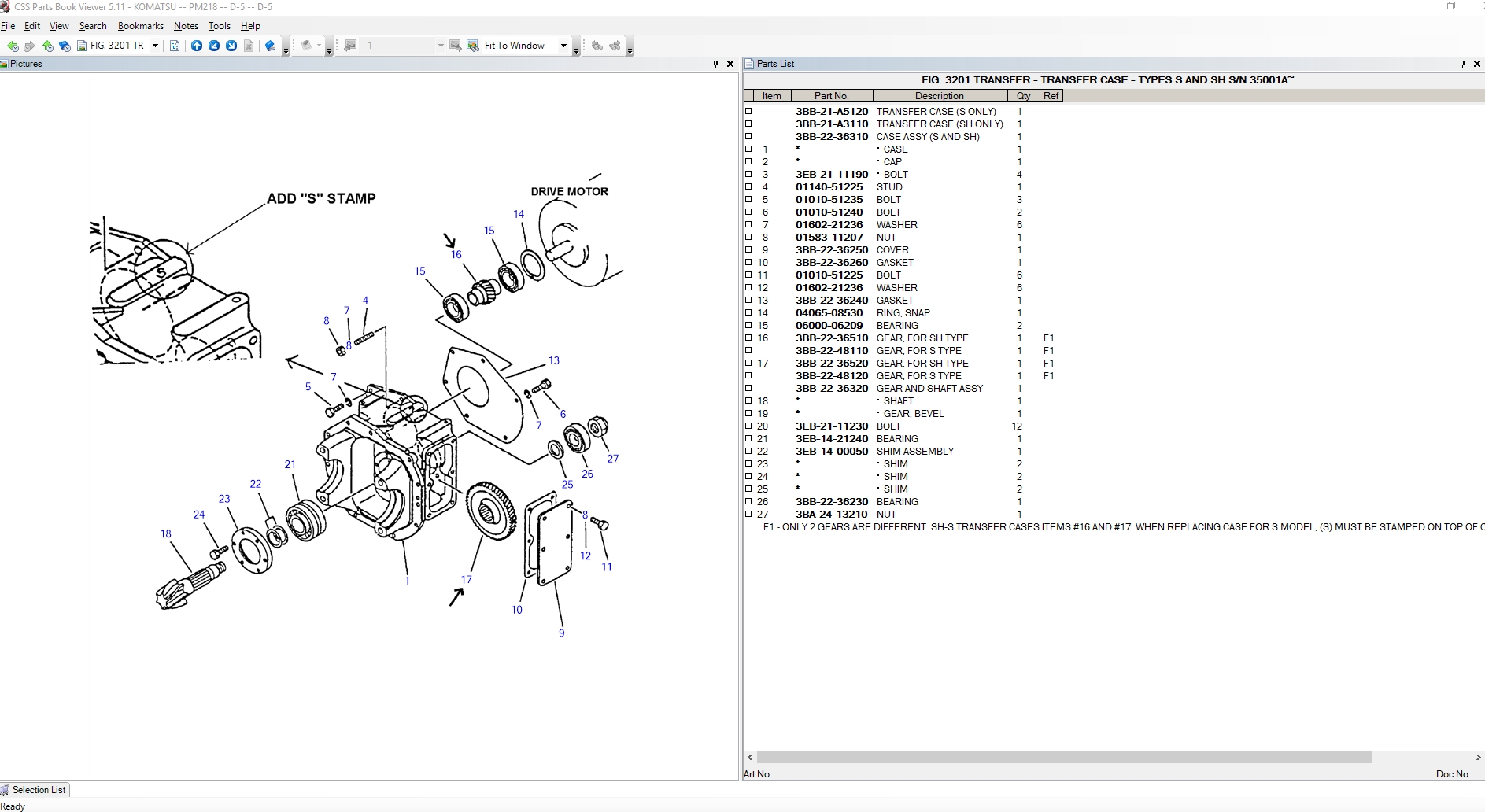Screen dimensions: 1485x812
Task: Sort by the Part No. column header
Action: [831, 96]
